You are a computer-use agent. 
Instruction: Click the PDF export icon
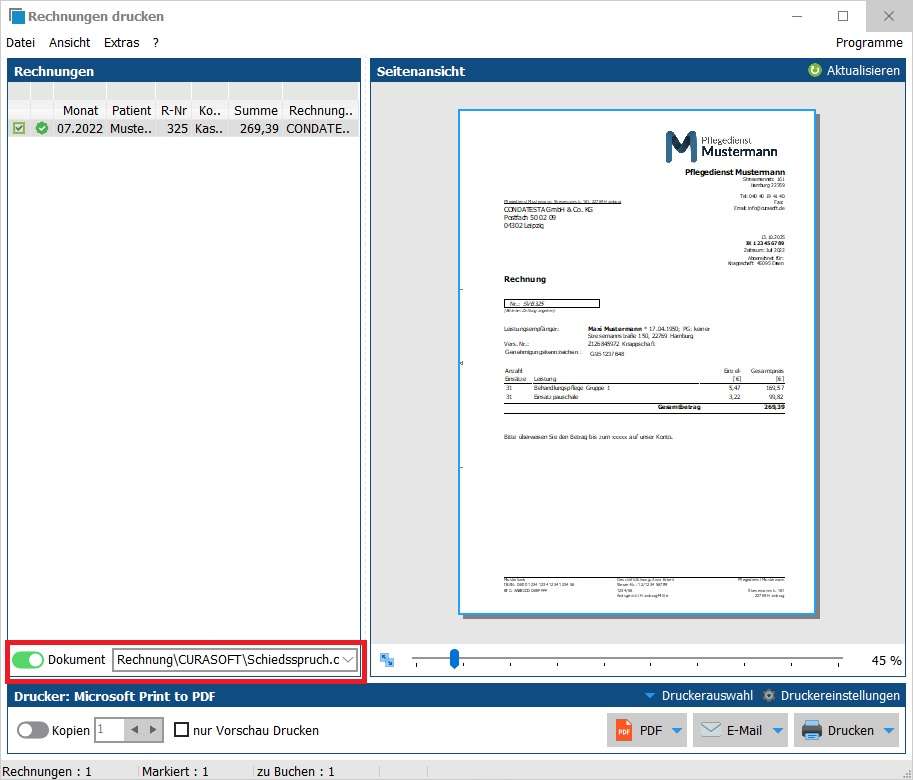(x=624, y=730)
